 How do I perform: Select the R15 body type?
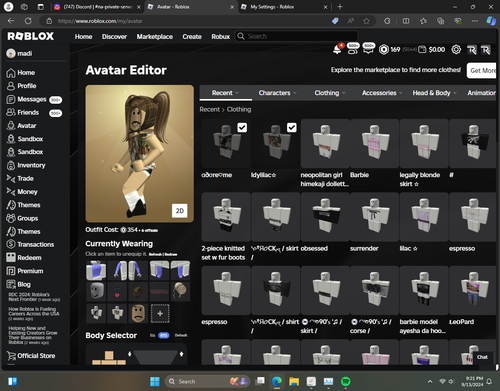click(164, 335)
